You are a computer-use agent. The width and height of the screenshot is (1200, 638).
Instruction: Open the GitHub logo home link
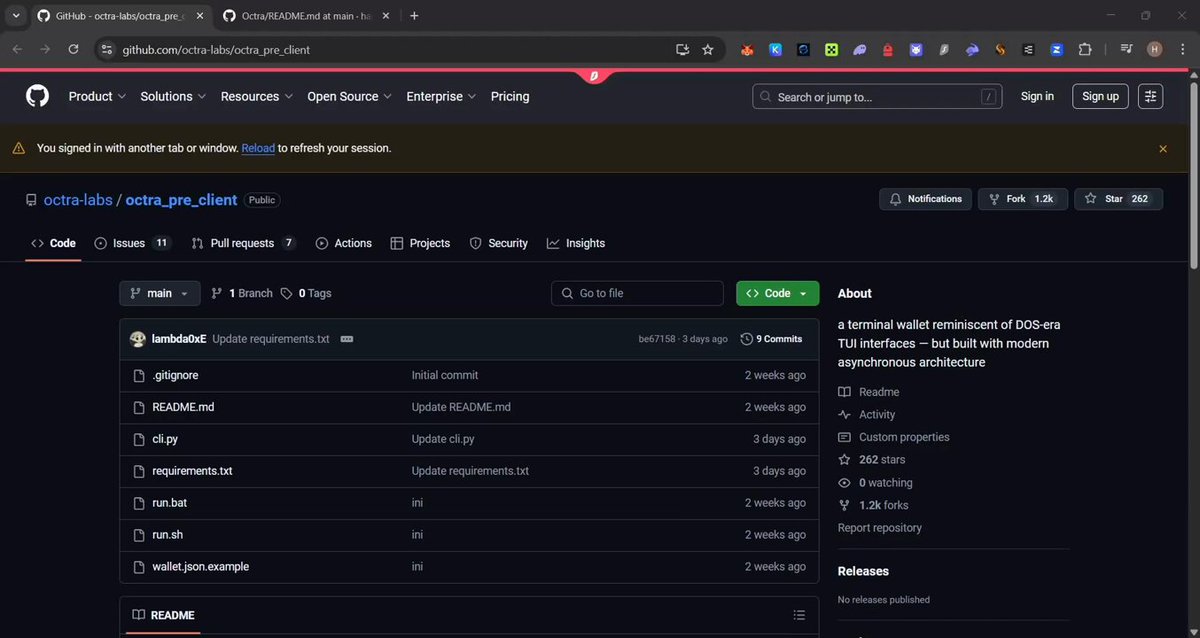[x=37, y=96]
